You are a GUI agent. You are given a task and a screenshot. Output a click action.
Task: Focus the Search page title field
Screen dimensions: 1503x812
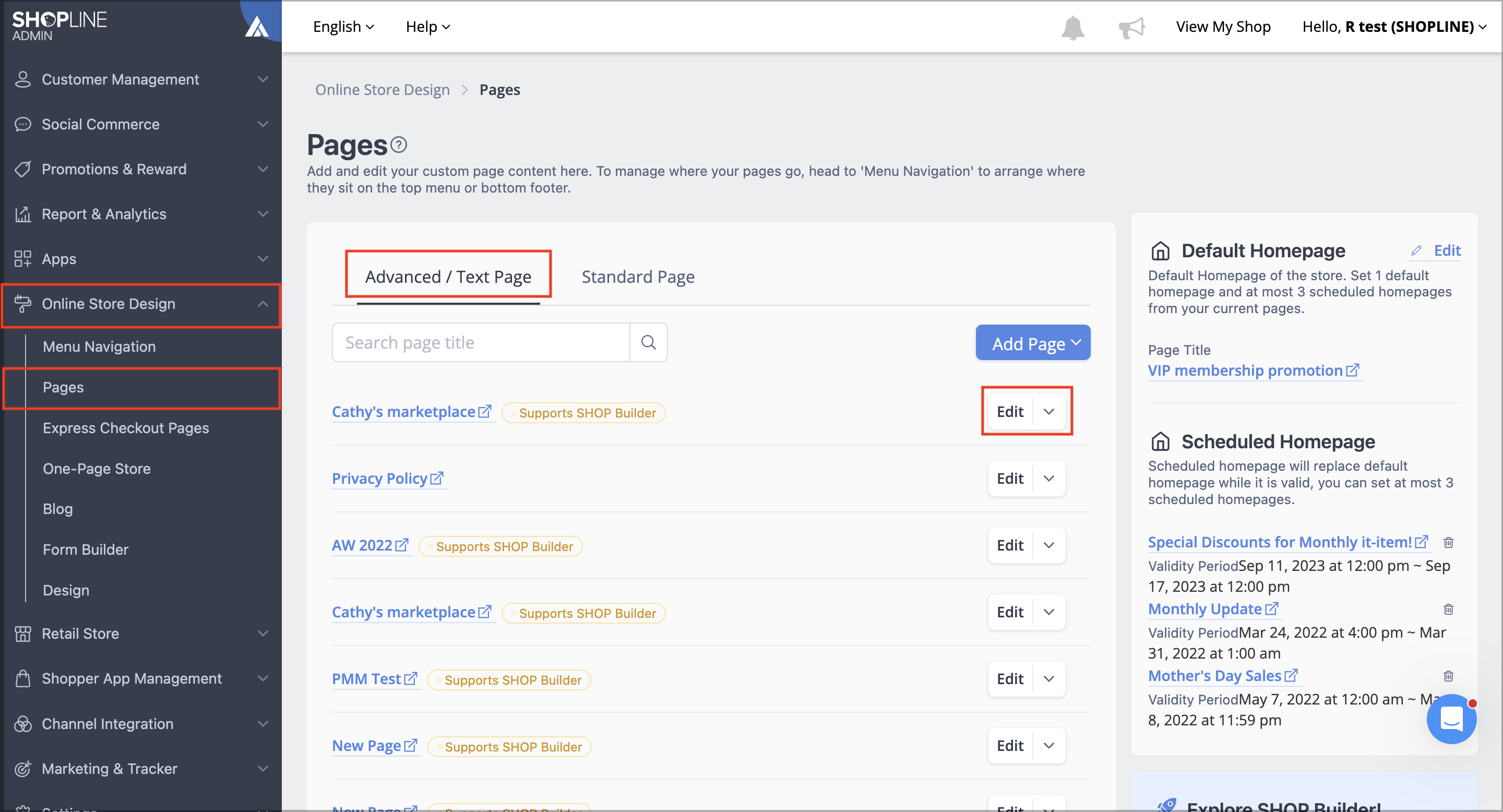click(x=481, y=342)
